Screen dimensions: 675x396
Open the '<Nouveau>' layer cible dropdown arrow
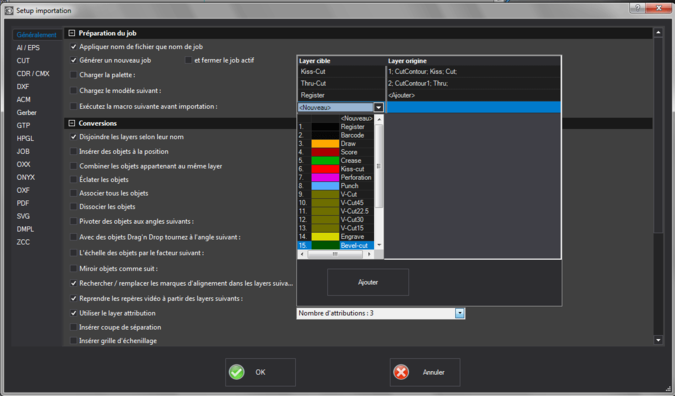(x=378, y=107)
